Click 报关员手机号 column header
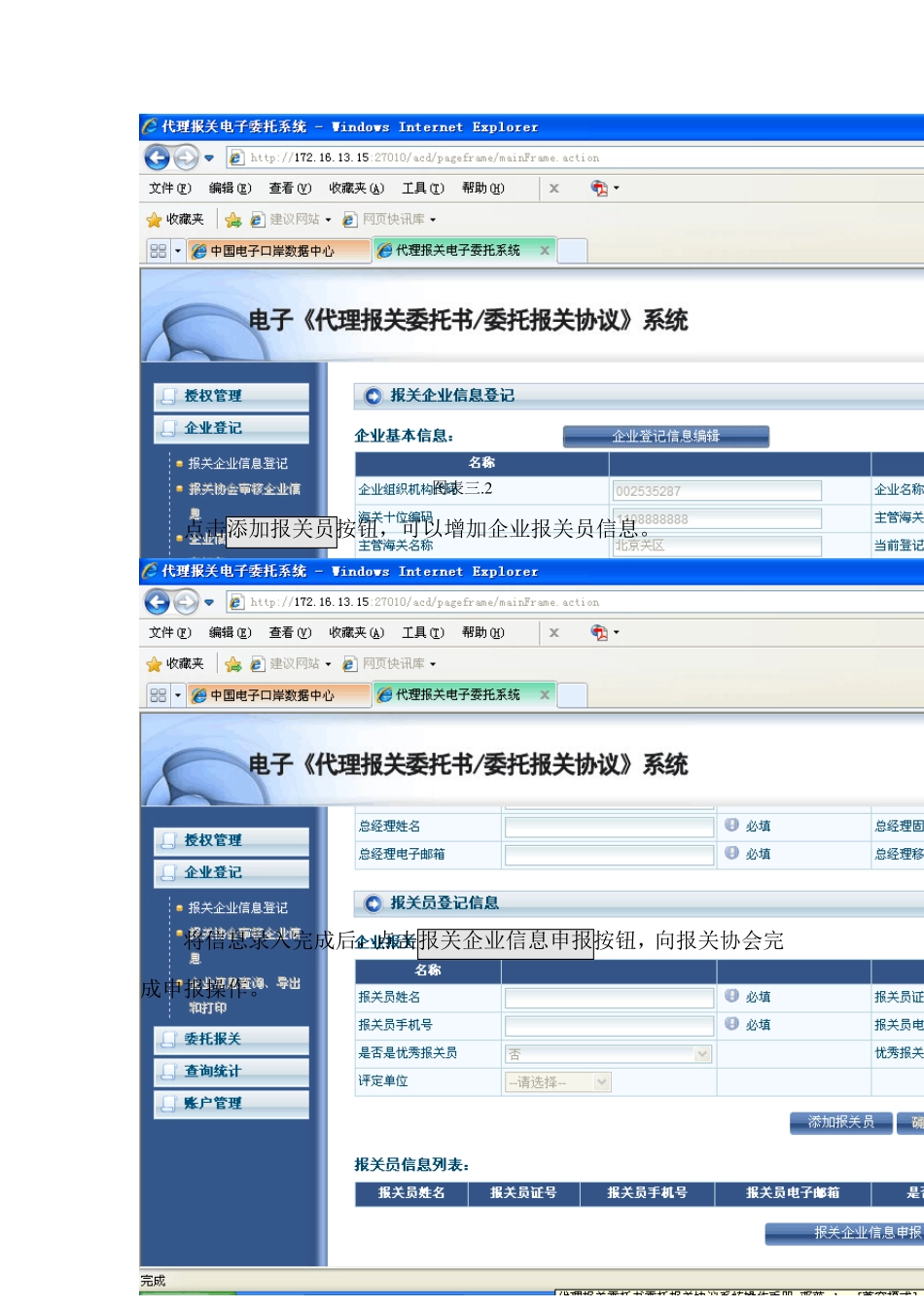This screenshot has width=924, height=1307. (x=648, y=1193)
